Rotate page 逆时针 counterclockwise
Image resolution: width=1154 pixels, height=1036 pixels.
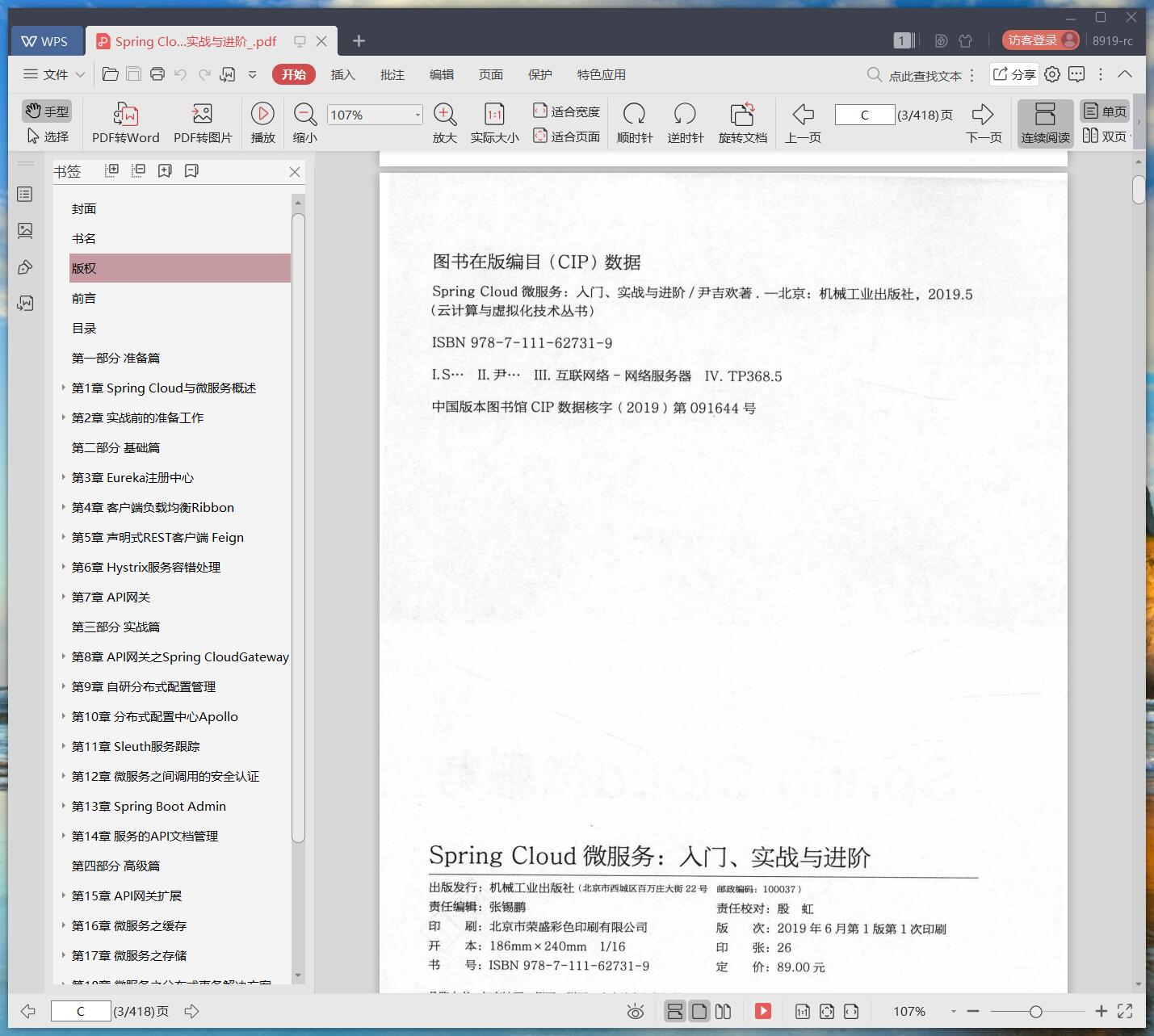685,123
